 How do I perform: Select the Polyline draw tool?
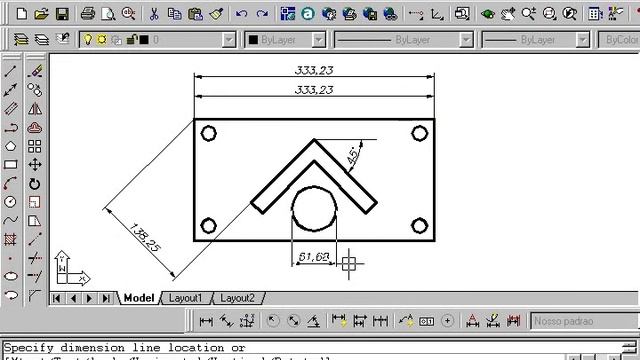pos(11,127)
